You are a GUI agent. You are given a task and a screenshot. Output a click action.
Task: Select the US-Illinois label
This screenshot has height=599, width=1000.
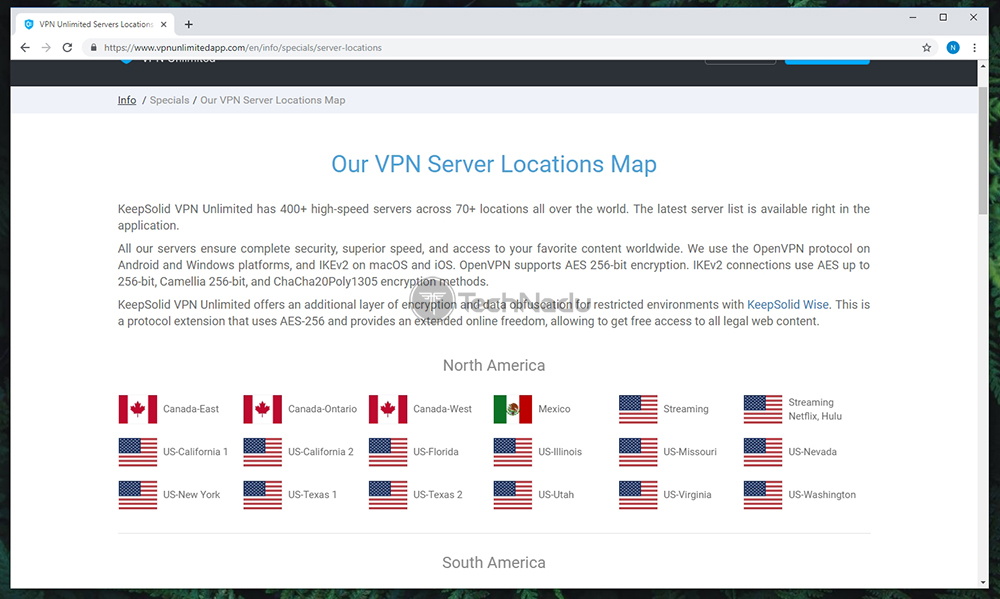[560, 452]
